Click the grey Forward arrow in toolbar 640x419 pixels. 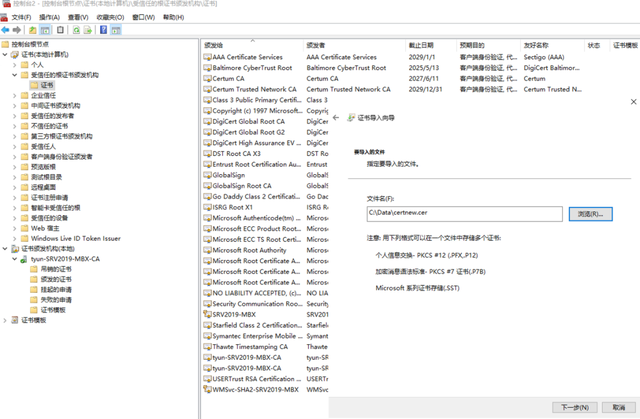click(x=17, y=30)
